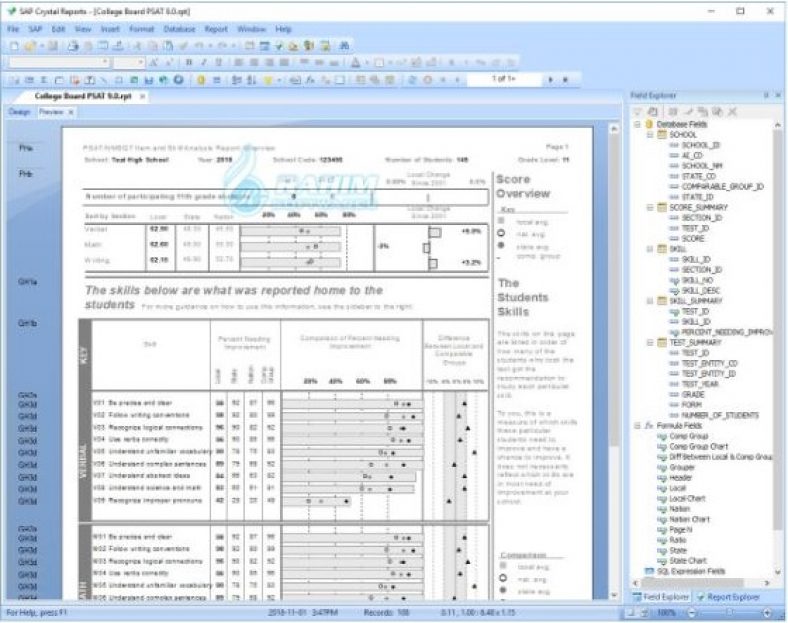
Task: Switch to the Report Explorer tab
Action: tap(729, 597)
